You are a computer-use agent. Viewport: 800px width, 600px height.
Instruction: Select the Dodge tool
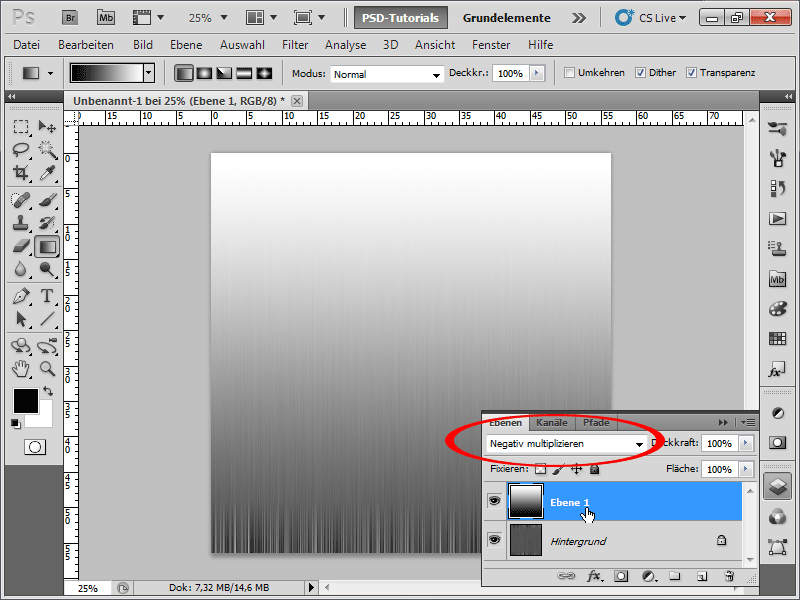click(x=47, y=269)
